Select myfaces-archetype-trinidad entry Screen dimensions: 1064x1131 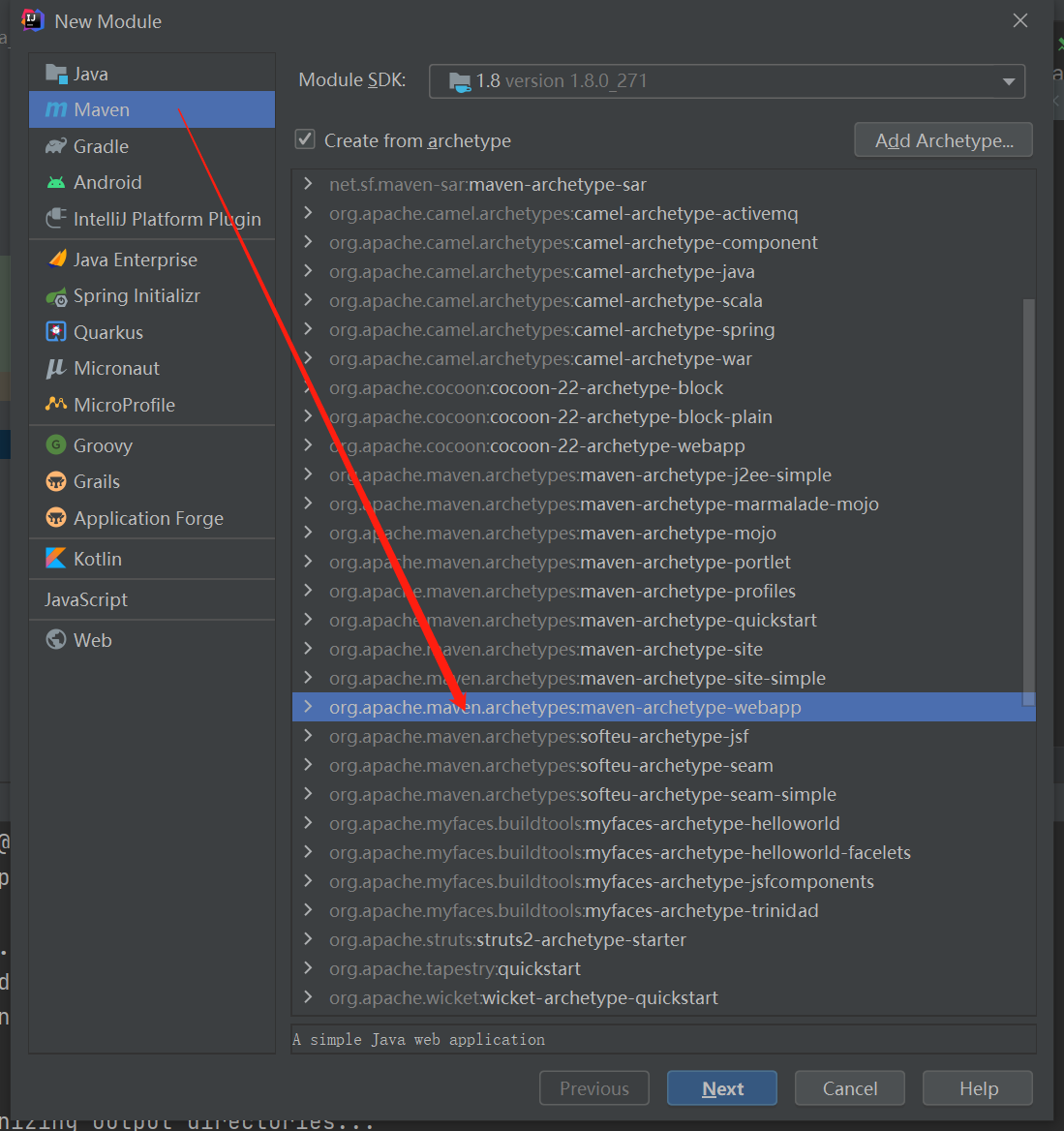point(663,910)
